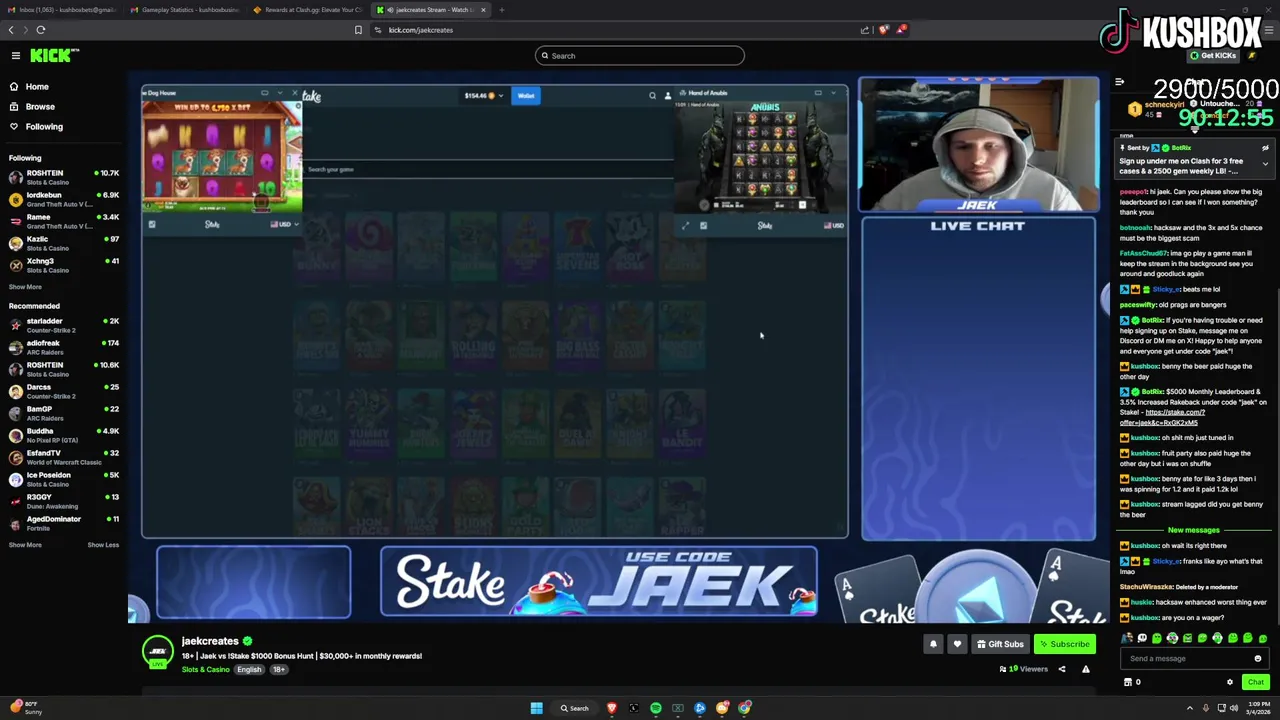Open a new browser tab
This screenshot has height=720, width=1280.
502,10
